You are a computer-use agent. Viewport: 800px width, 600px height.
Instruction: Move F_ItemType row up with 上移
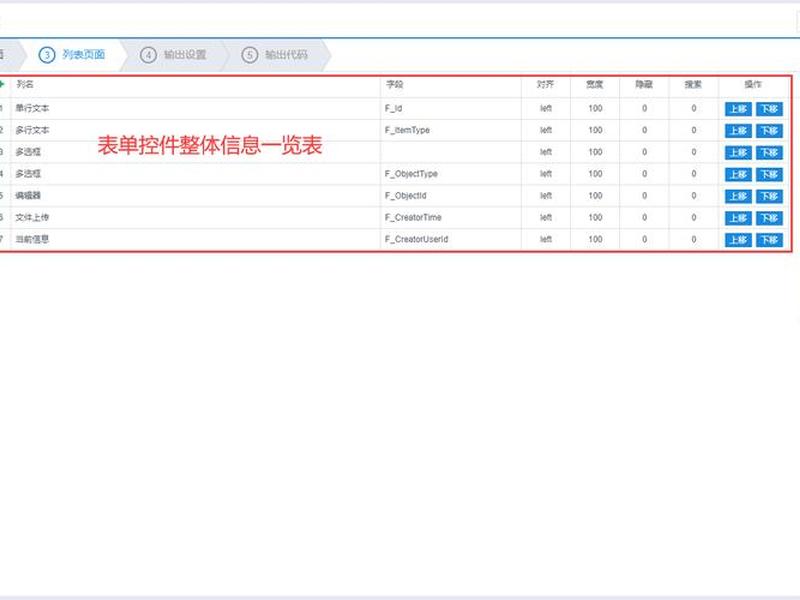738,131
